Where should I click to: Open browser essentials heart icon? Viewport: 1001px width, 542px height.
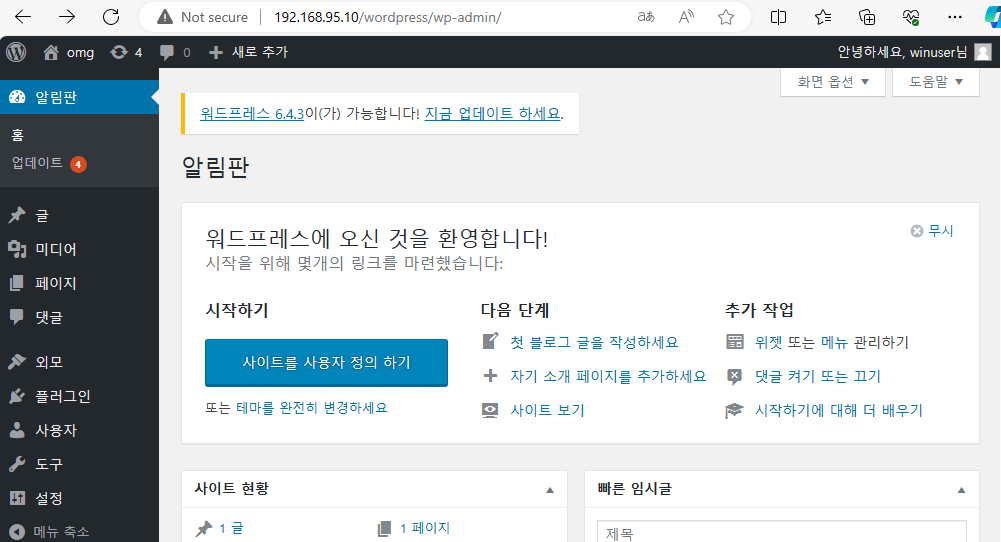click(x=911, y=17)
